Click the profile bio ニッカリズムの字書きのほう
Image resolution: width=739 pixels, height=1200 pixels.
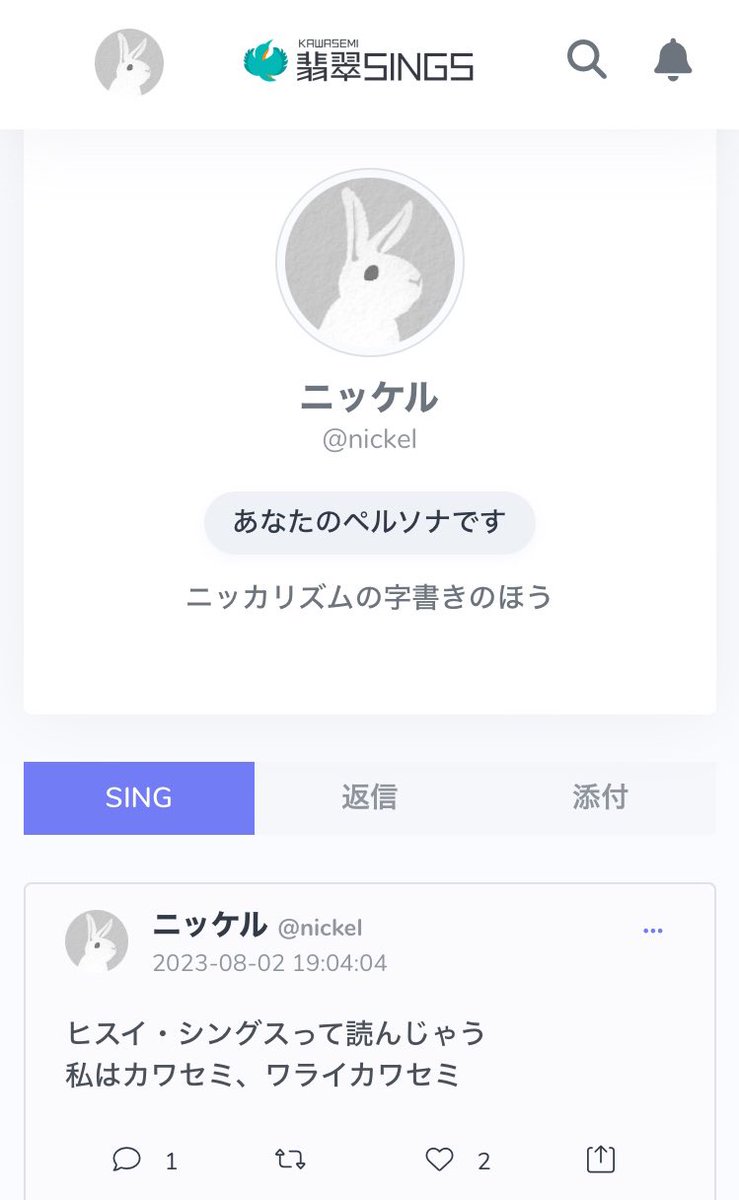coord(369,597)
